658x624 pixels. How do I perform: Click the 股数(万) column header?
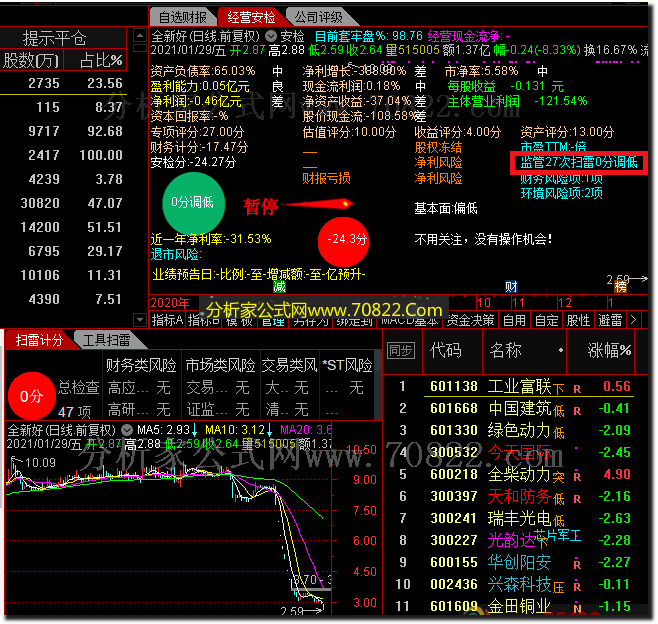pos(31,60)
